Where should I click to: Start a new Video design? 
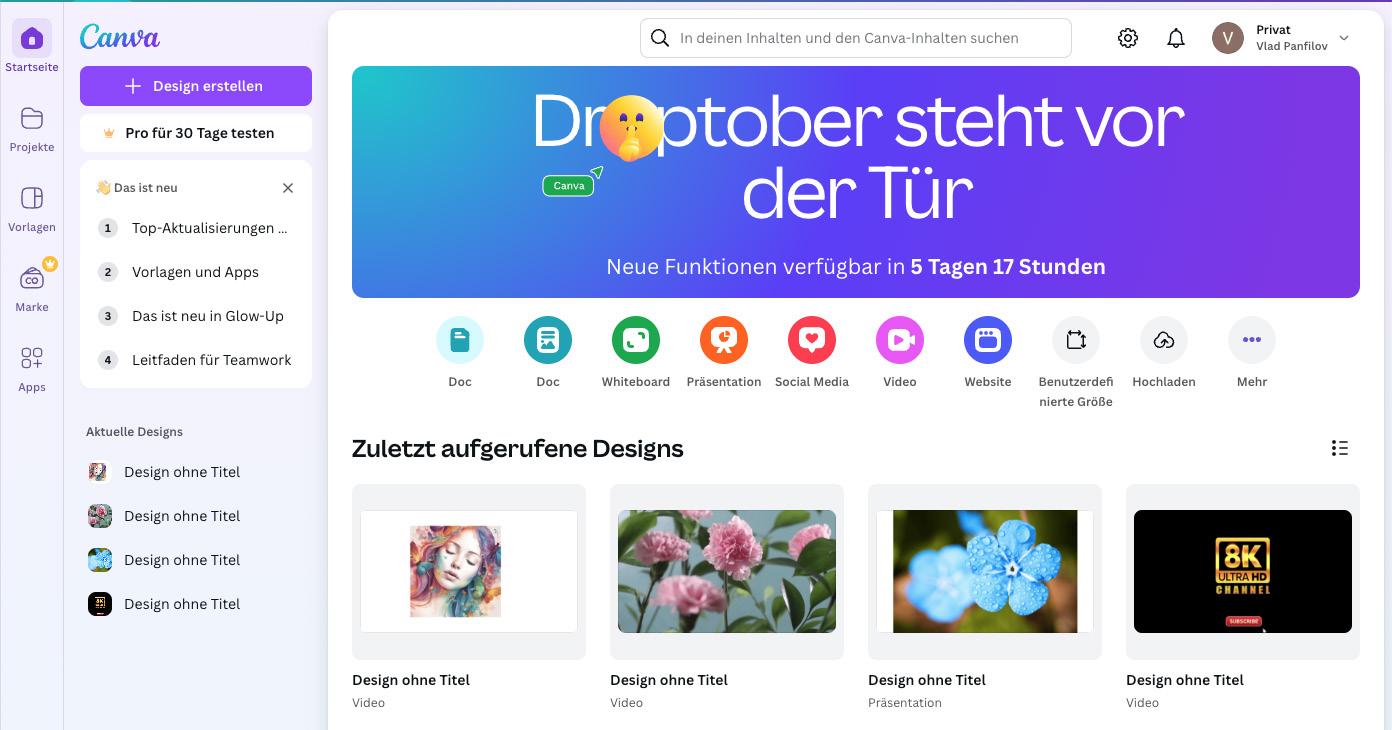pyautogui.click(x=900, y=340)
